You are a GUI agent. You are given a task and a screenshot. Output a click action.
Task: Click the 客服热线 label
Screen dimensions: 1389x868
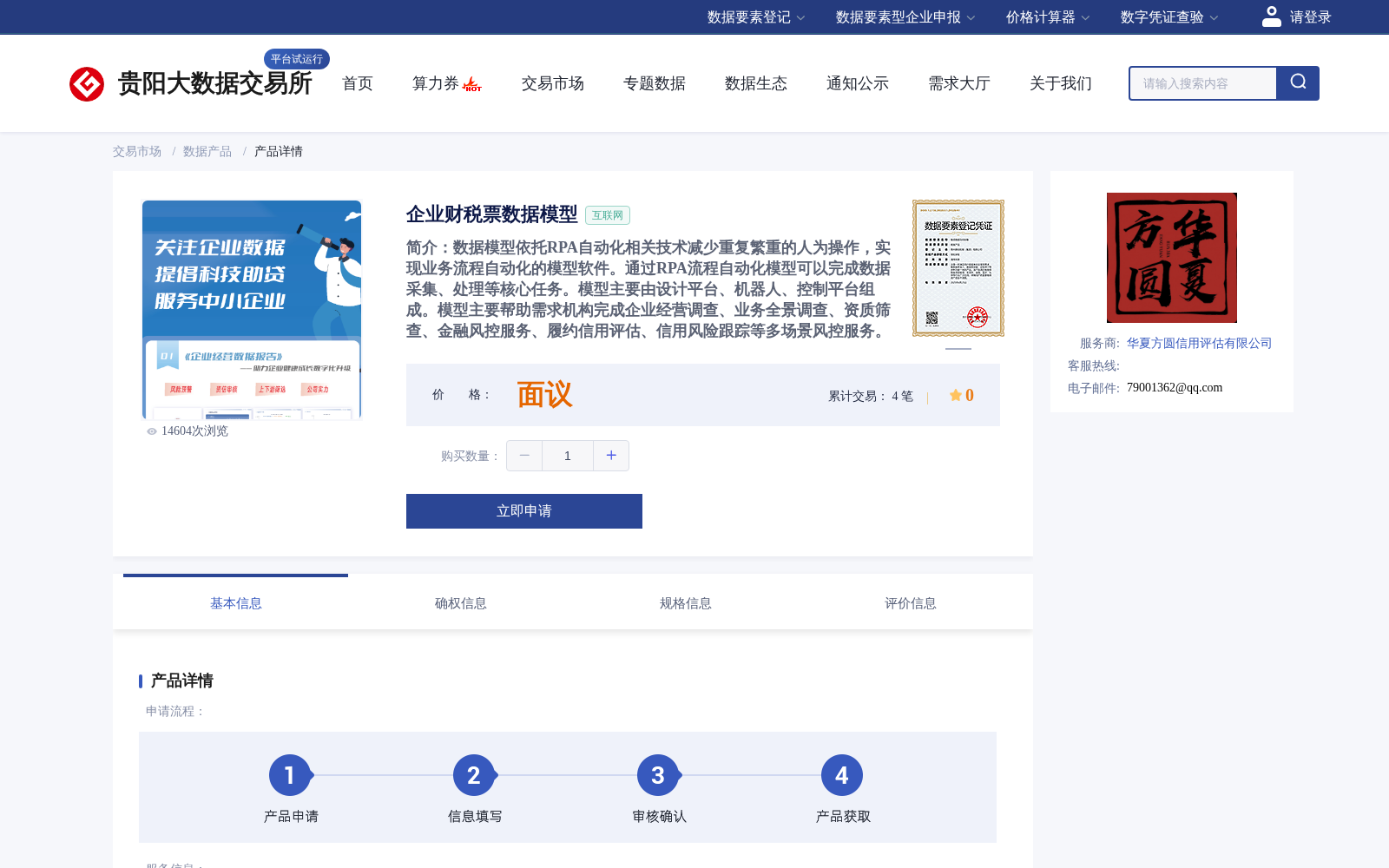(1094, 366)
